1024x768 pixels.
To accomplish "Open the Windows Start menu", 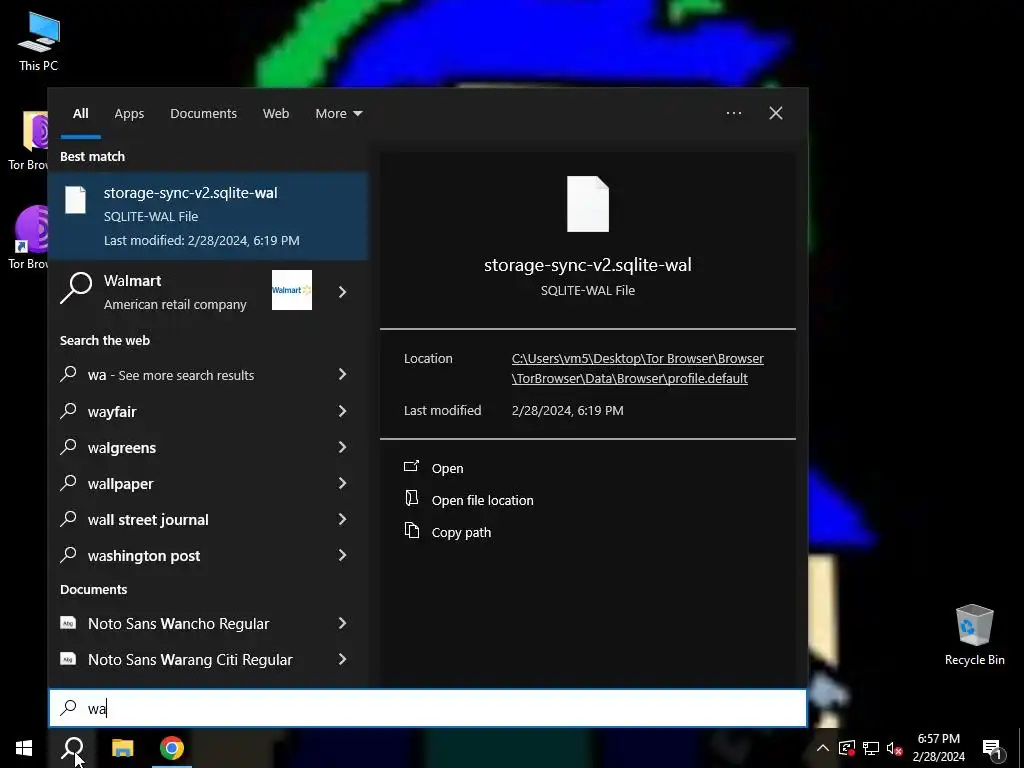I will click(x=24, y=748).
